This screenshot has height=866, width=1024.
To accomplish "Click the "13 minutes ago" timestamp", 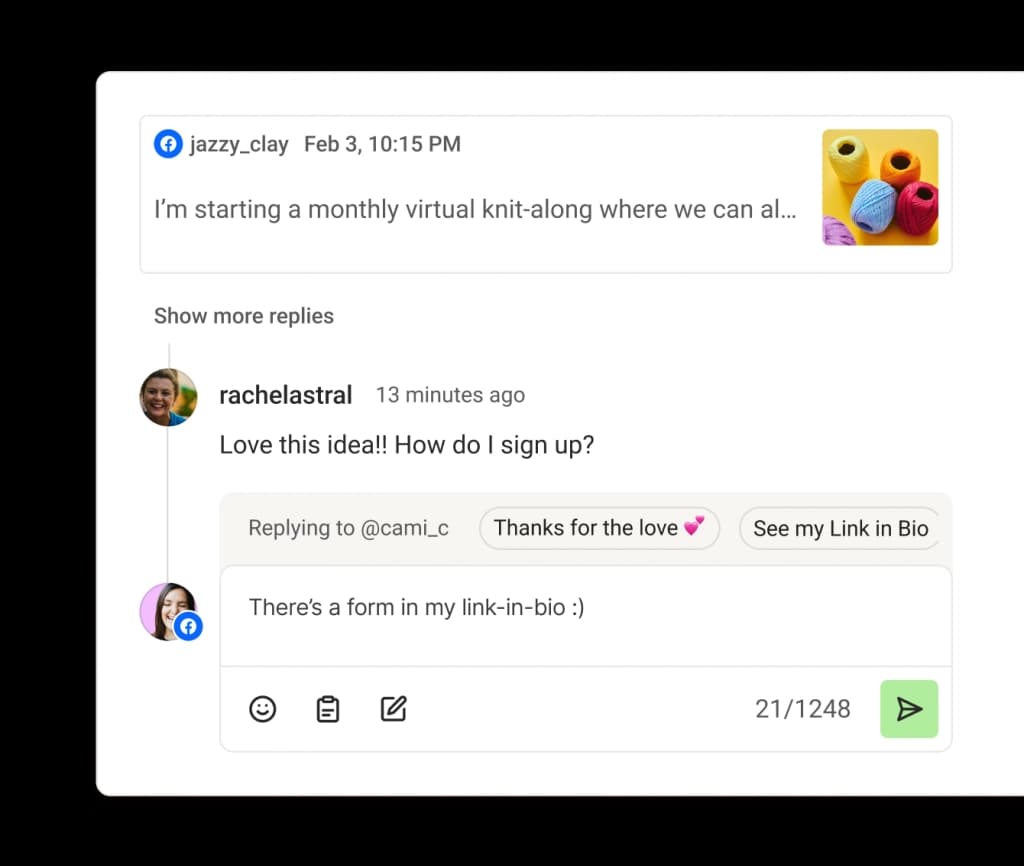I will (x=450, y=395).
